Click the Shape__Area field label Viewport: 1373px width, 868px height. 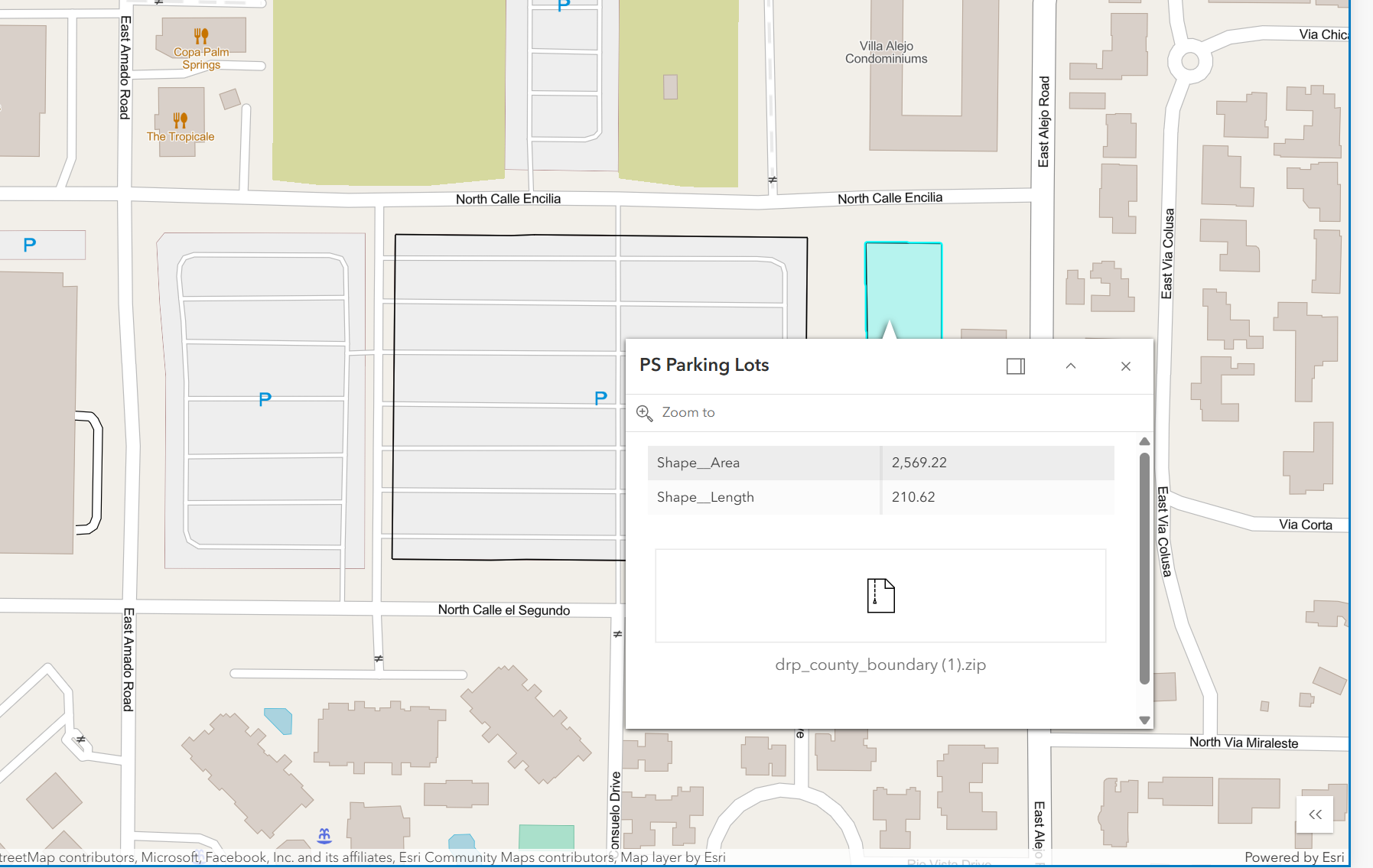[698, 463]
